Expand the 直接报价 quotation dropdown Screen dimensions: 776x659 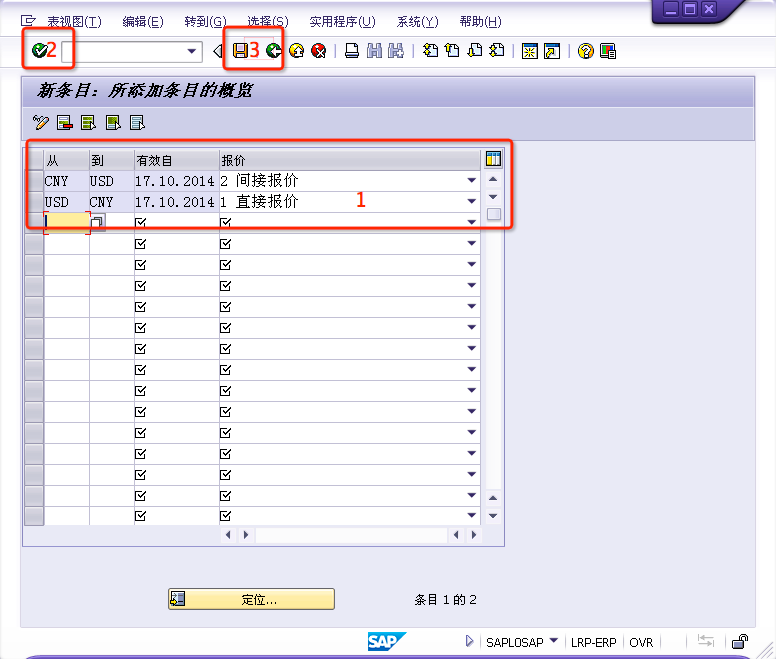coord(472,201)
